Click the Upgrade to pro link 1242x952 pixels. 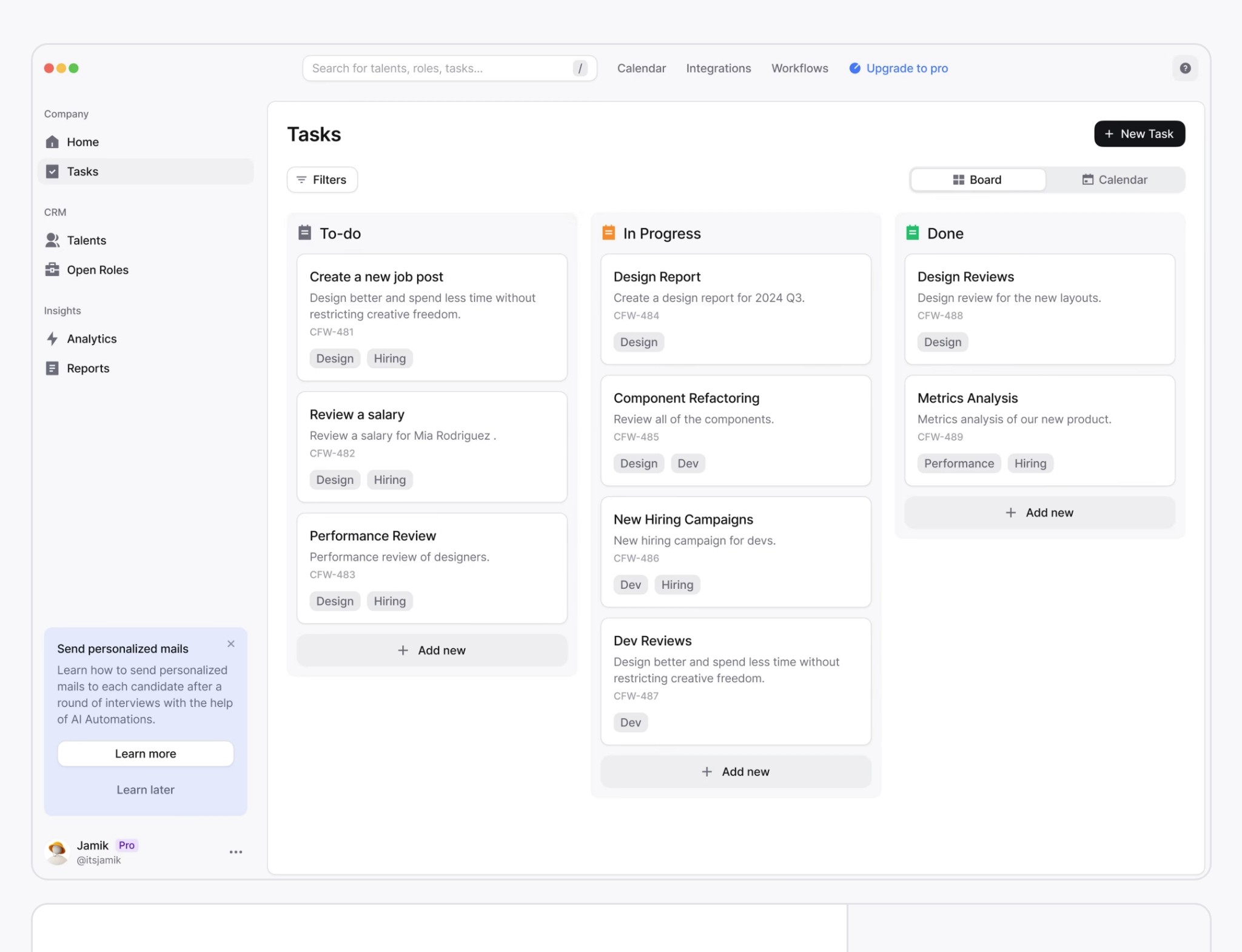[x=906, y=69]
